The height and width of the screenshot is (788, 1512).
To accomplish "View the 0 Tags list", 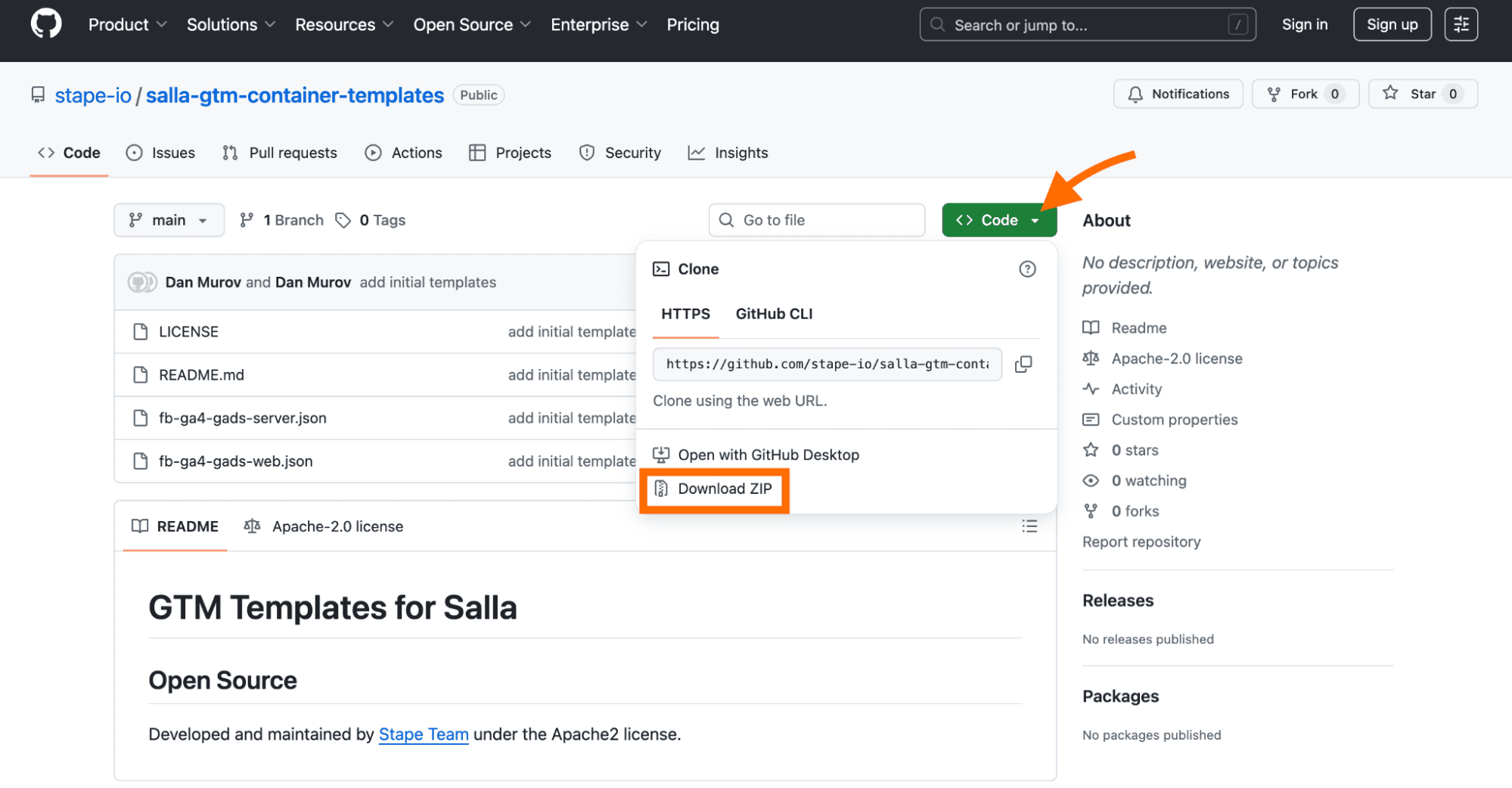I will (x=371, y=220).
